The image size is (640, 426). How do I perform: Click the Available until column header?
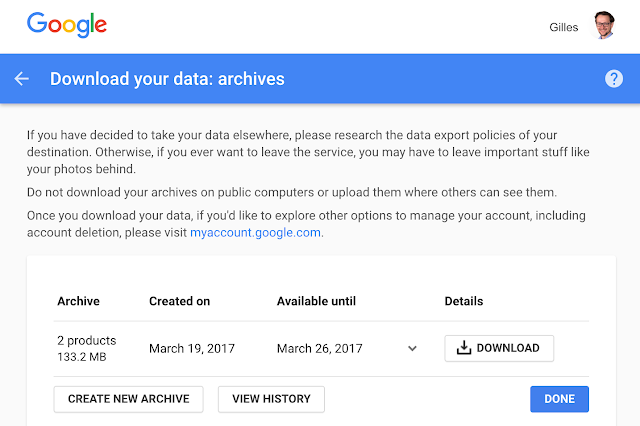[x=316, y=301]
